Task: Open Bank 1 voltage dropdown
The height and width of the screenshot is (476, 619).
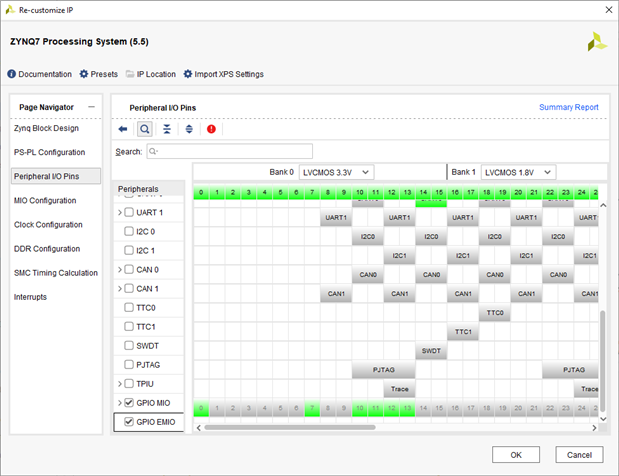Action: pyautogui.click(x=518, y=172)
